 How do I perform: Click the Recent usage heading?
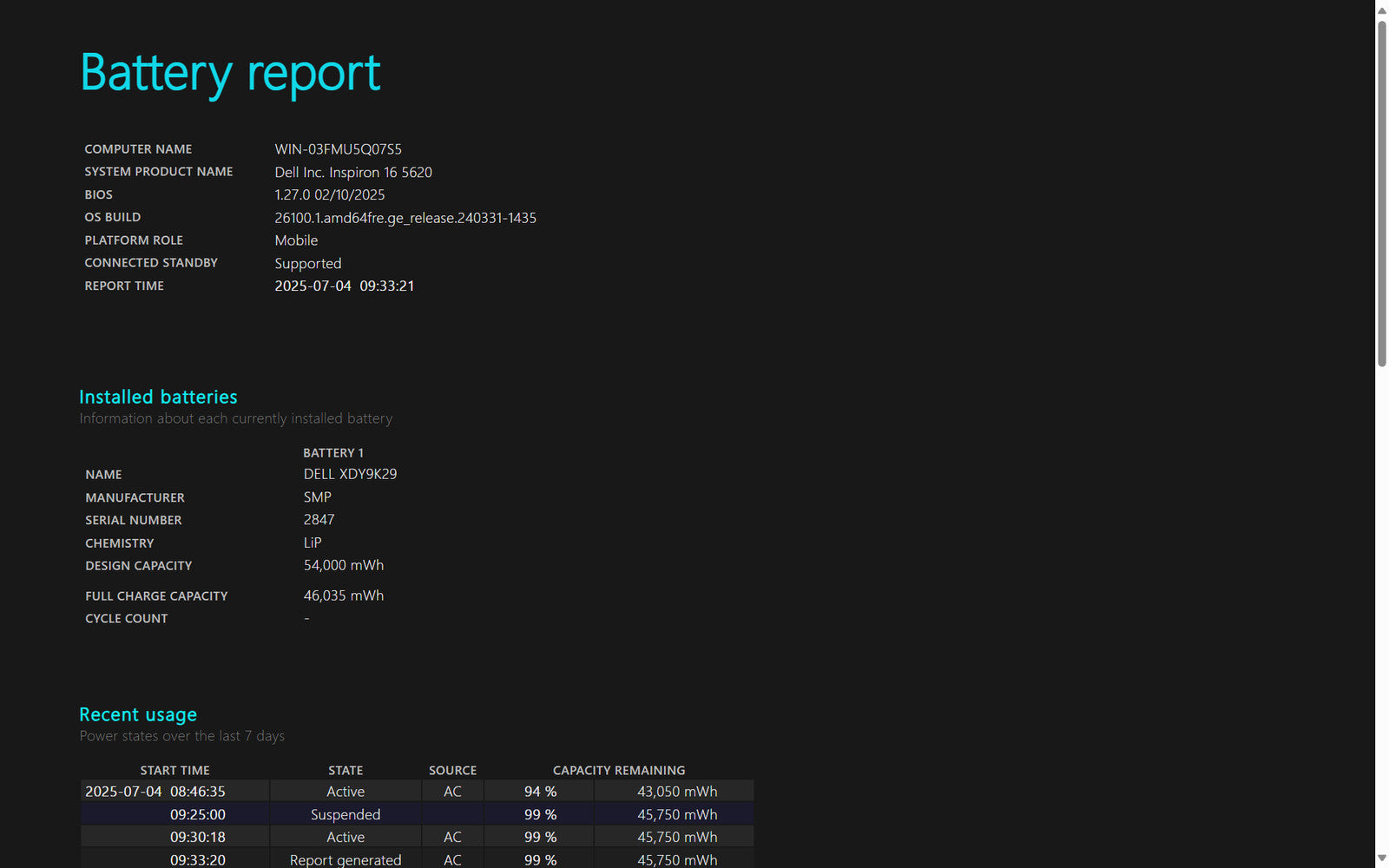point(138,714)
